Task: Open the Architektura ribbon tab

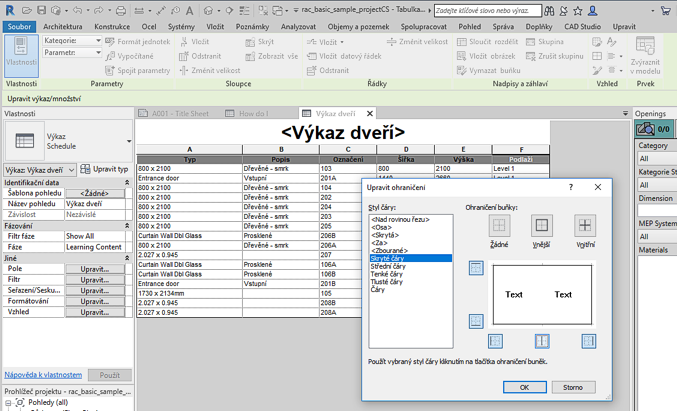Action: click(63, 27)
